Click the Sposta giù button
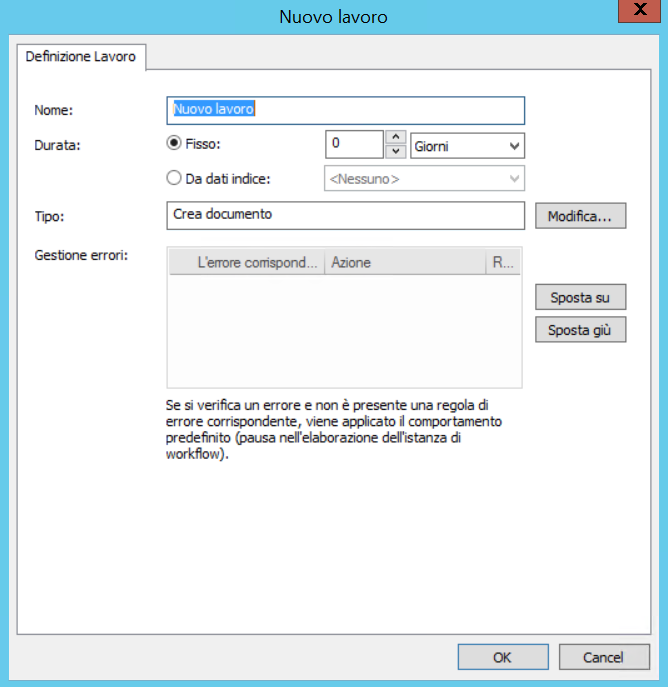668x687 pixels. [580, 330]
